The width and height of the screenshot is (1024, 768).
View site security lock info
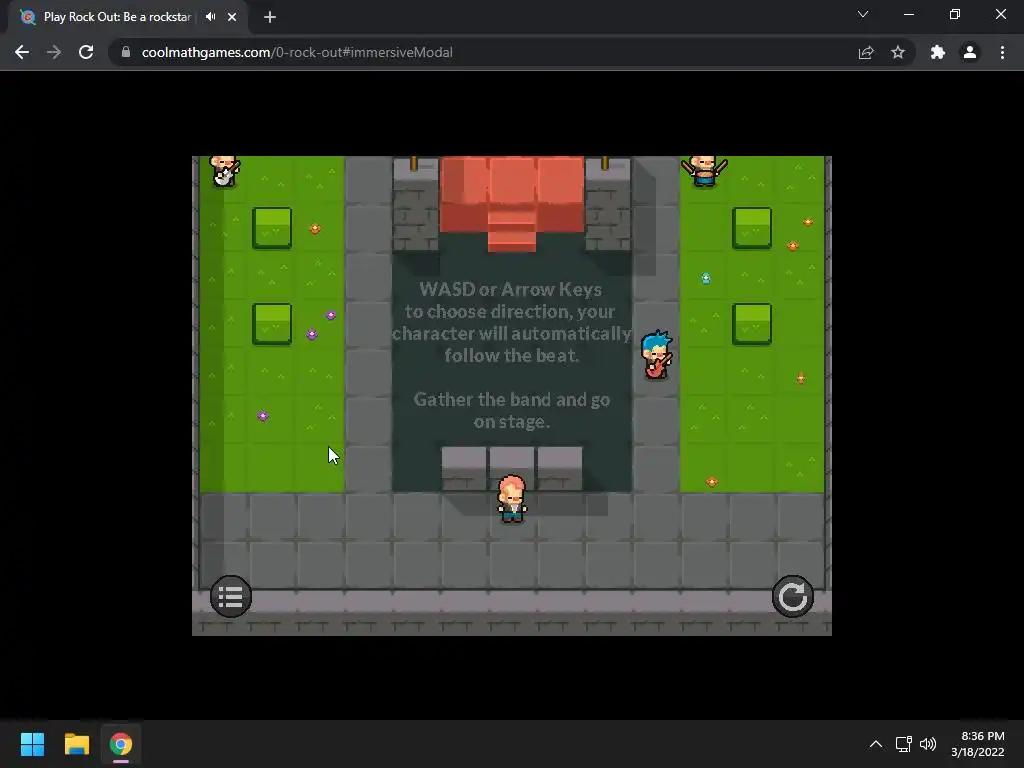(x=125, y=52)
